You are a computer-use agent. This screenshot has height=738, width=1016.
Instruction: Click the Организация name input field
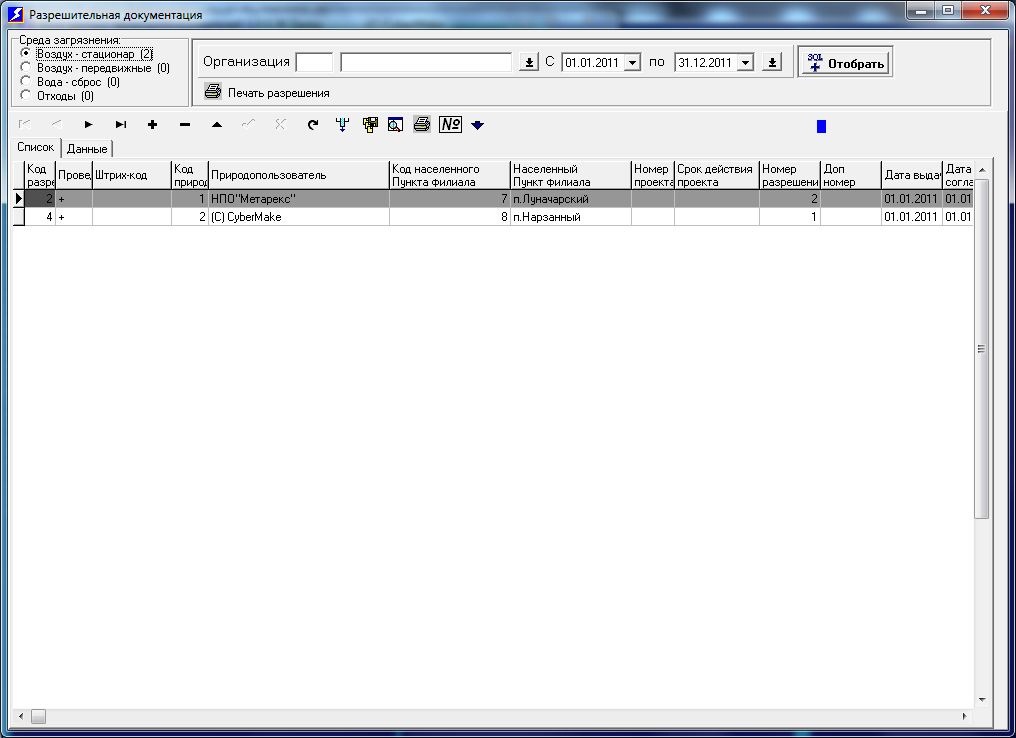(426, 62)
